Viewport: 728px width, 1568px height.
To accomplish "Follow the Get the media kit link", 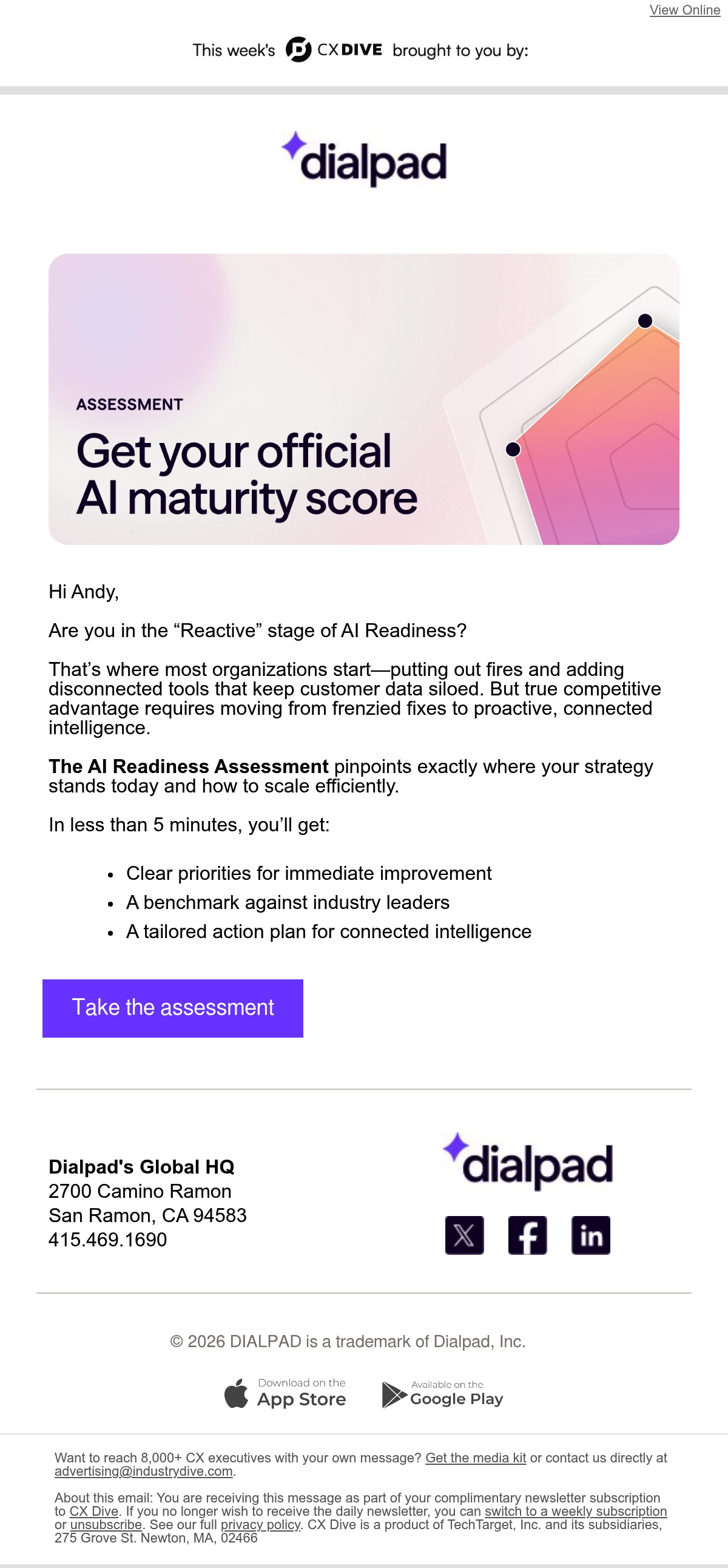I will [476, 1458].
